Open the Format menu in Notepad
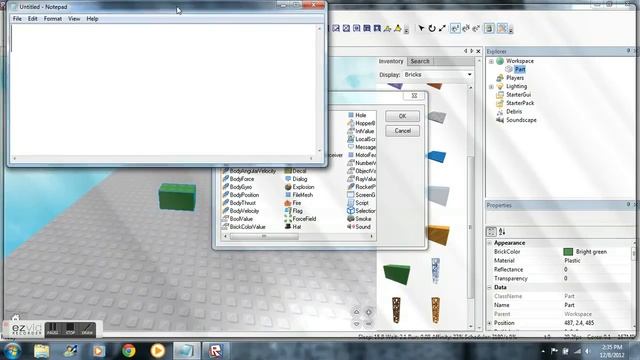Image resolution: width=640 pixels, height=360 pixels. click(x=53, y=19)
